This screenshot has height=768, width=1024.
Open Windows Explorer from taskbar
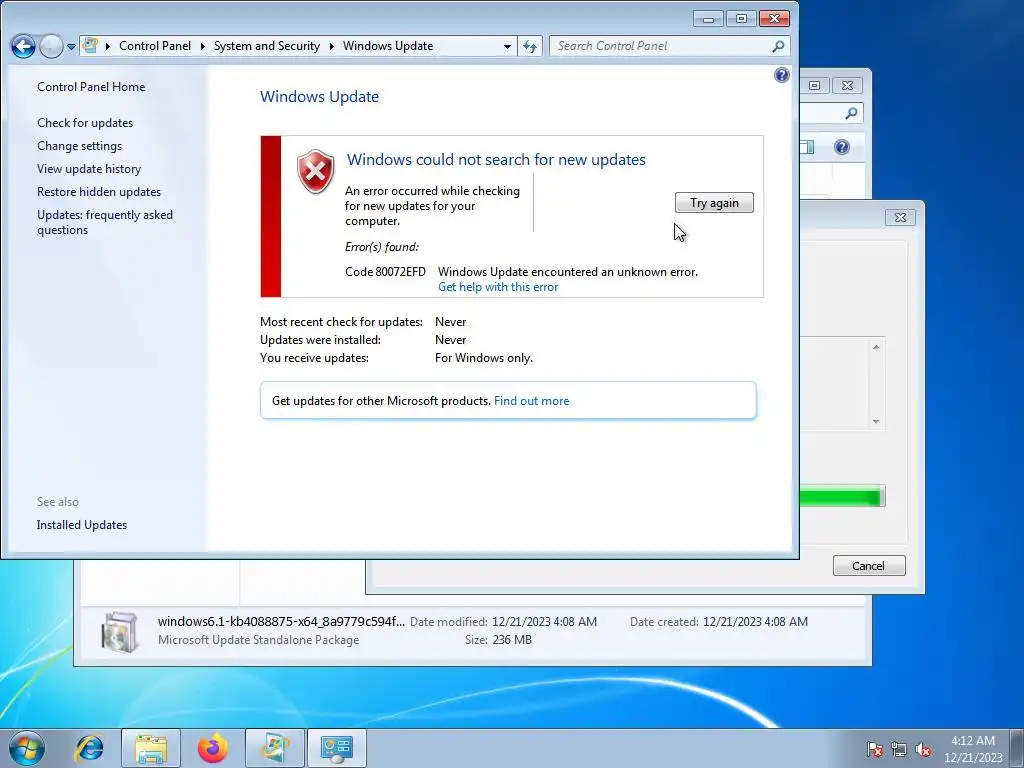(151, 748)
